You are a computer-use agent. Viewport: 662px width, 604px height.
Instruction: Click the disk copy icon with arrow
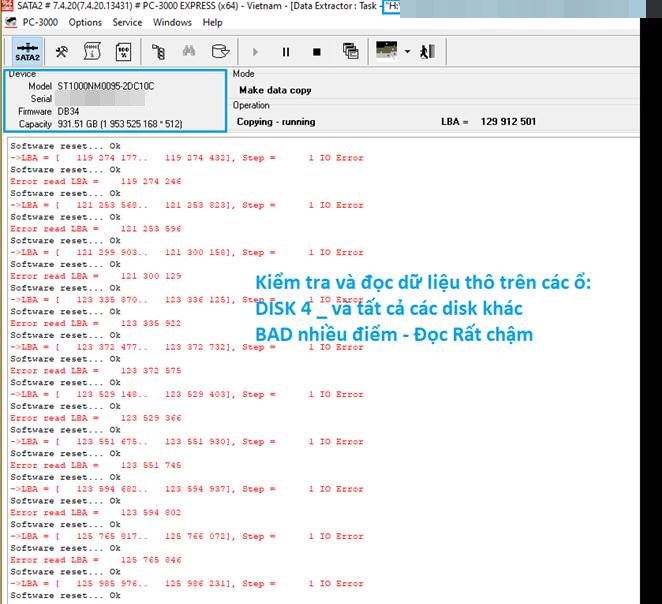pyautogui.click(x=220, y=51)
